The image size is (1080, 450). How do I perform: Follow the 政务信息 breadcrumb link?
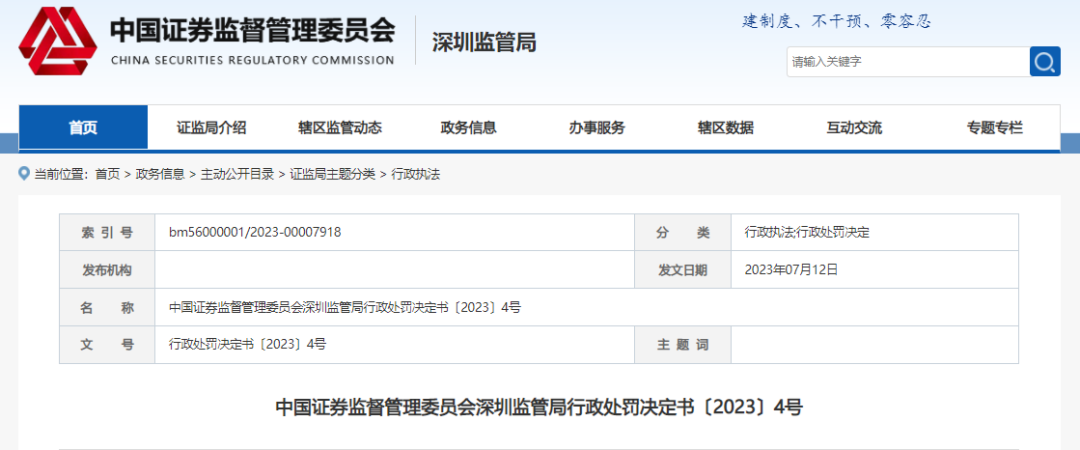(160, 174)
